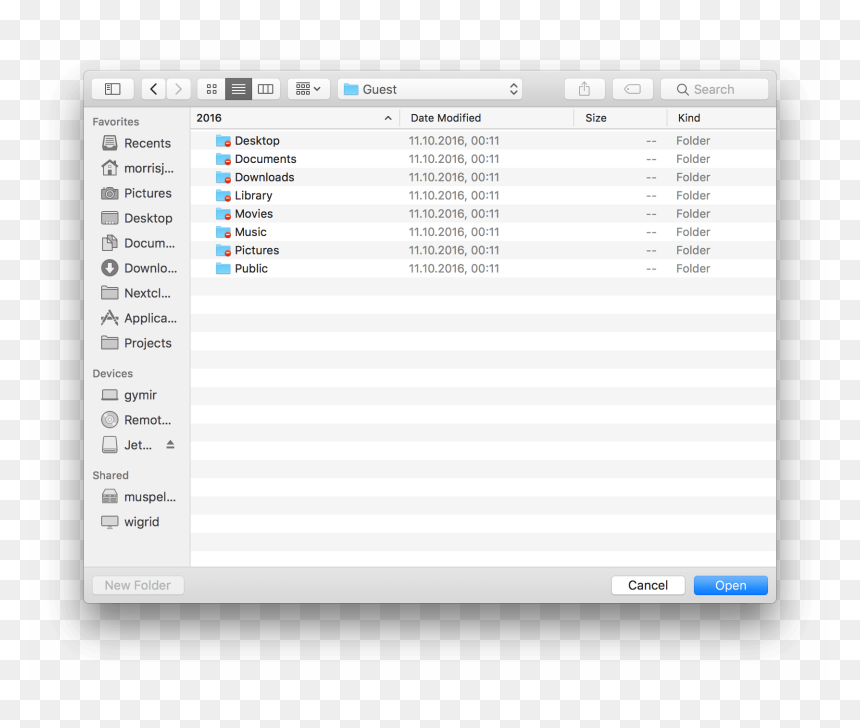Click the Share toolbar icon
Image resolution: width=860 pixels, height=728 pixels.
[x=585, y=89]
